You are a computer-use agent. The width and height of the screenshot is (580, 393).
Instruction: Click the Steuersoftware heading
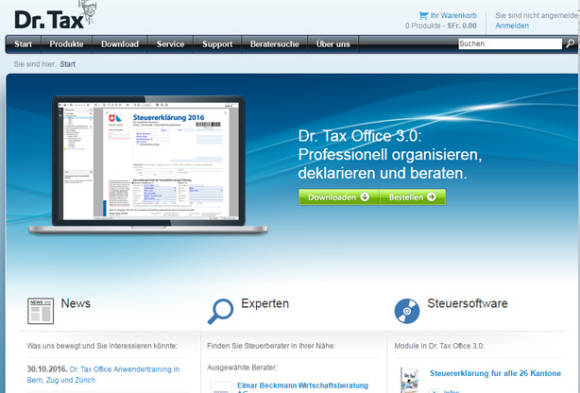(468, 303)
